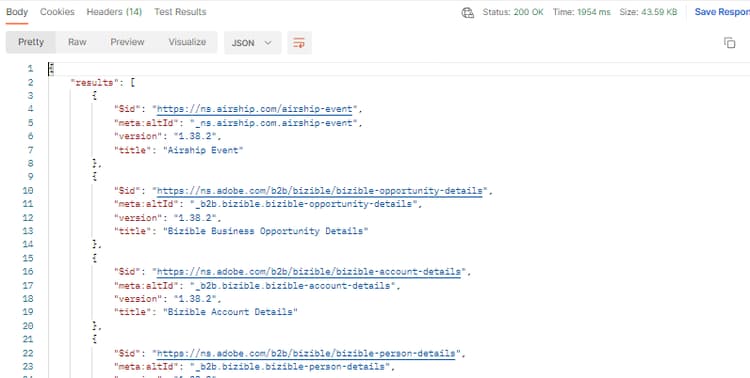Click line number 1 in gutter
This screenshot has height=378, width=750.
[x=30, y=69]
